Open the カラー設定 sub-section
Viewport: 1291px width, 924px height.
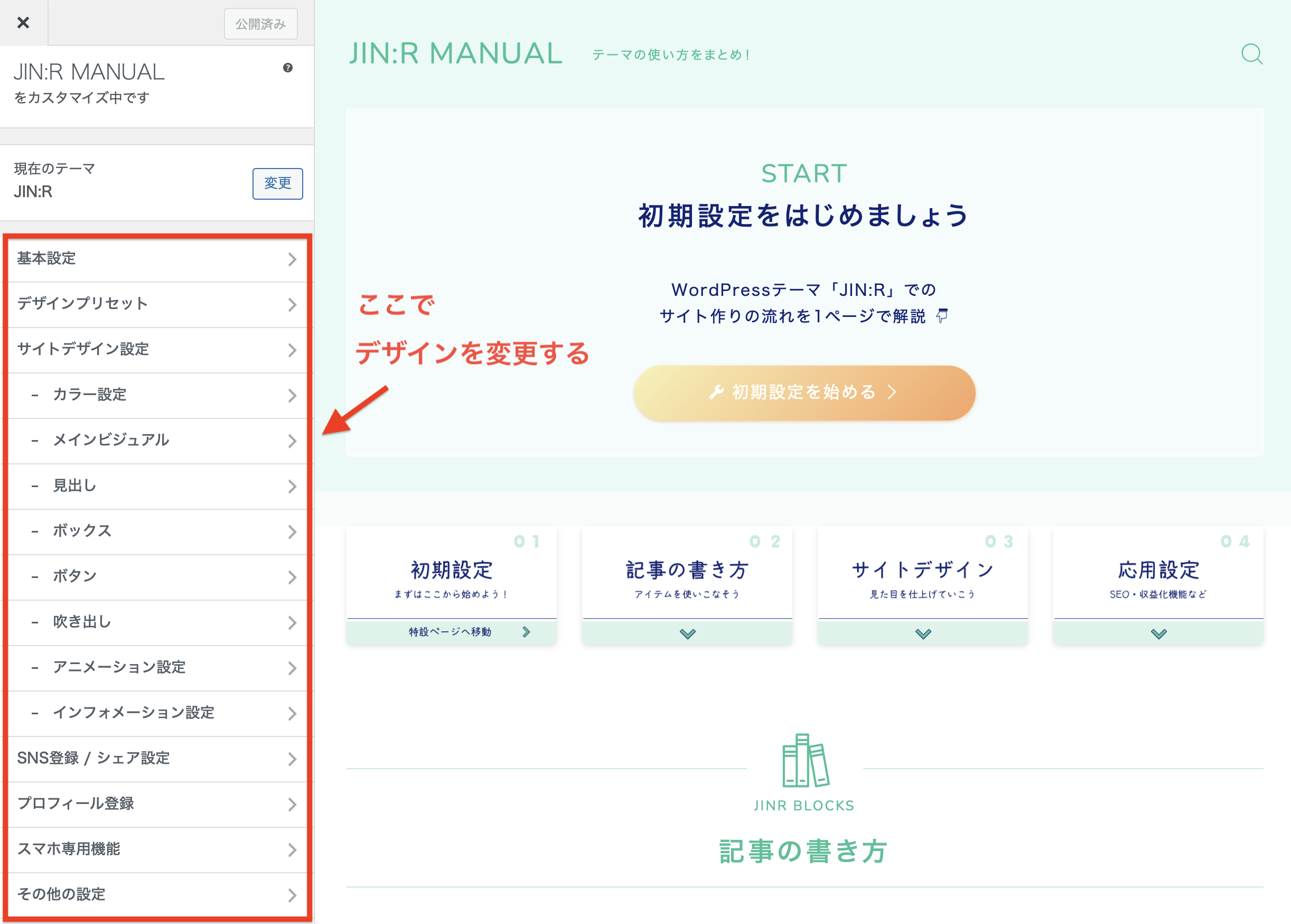(157, 395)
